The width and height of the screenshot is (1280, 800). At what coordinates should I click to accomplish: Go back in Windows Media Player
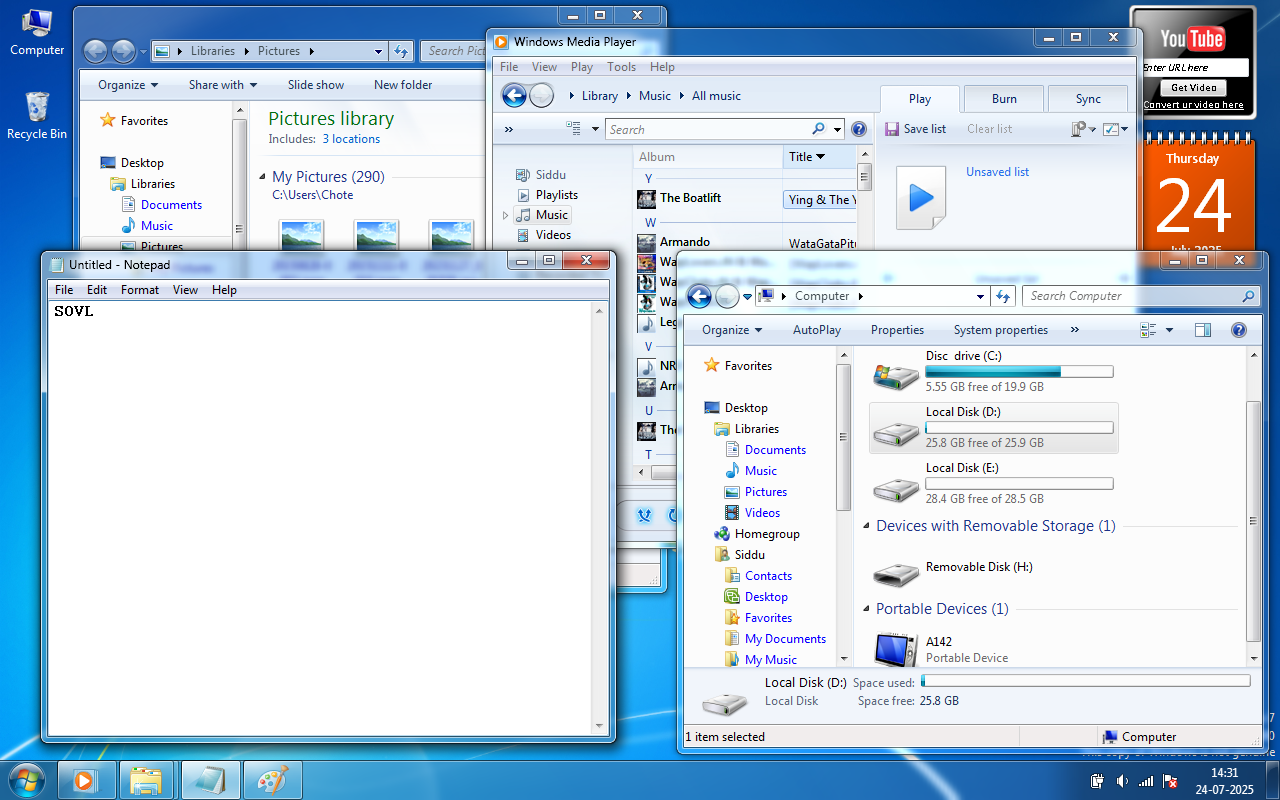[x=514, y=96]
